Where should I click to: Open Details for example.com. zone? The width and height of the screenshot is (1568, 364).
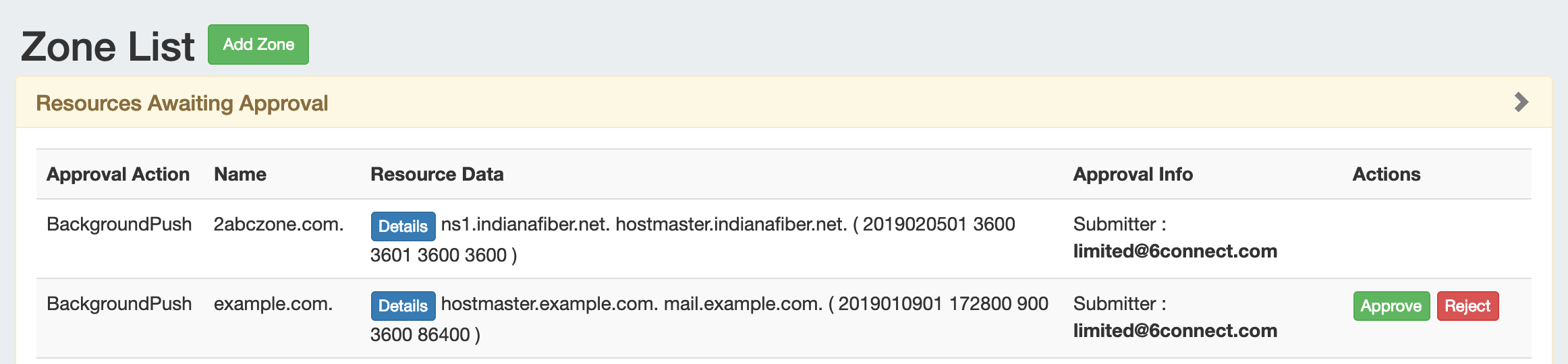click(403, 306)
